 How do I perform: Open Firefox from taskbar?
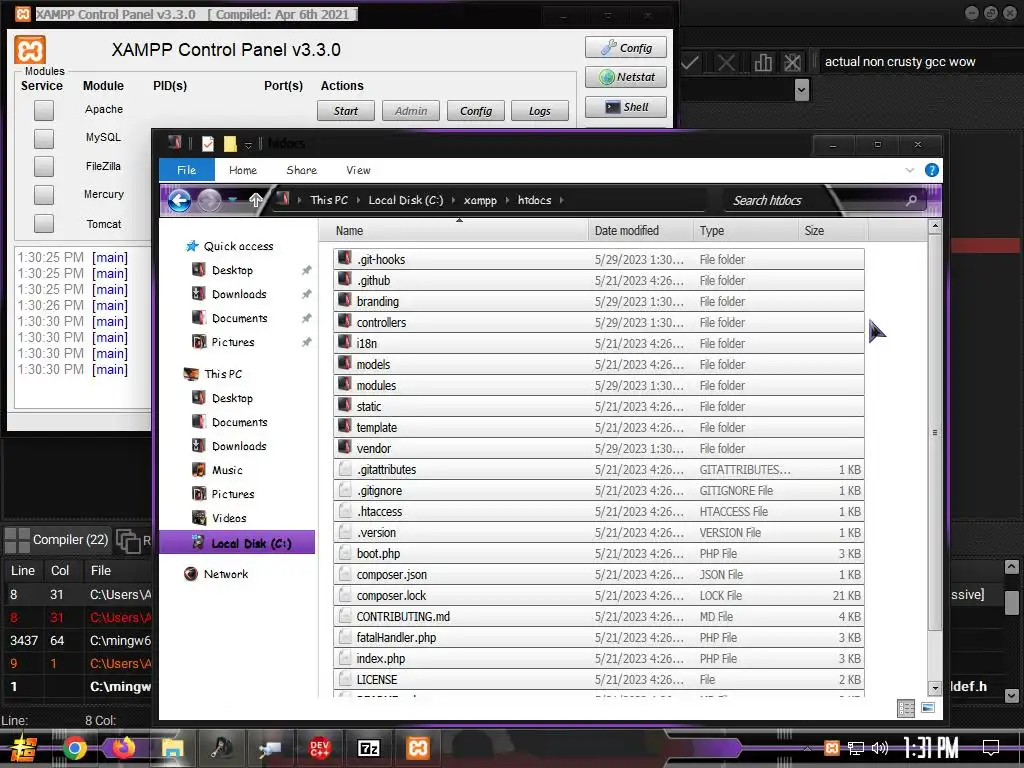[x=123, y=748]
